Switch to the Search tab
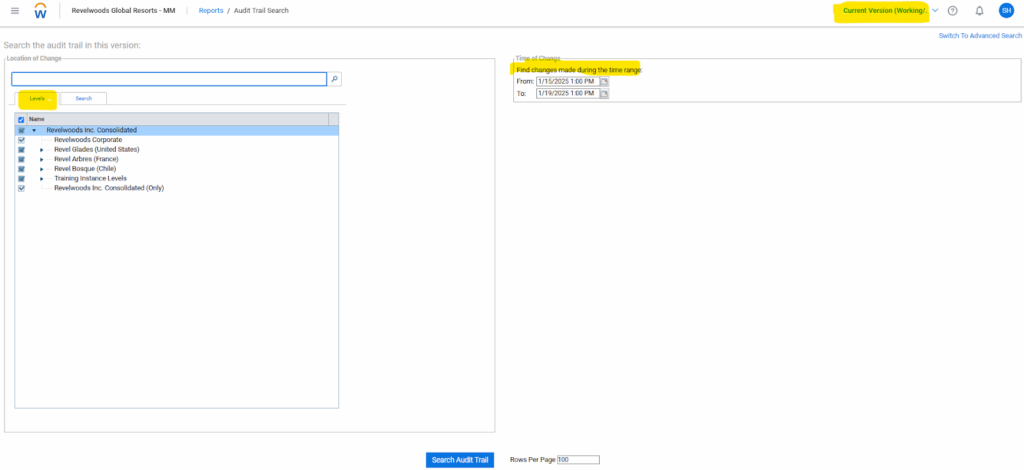This screenshot has height=470, width=1024. point(83,98)
